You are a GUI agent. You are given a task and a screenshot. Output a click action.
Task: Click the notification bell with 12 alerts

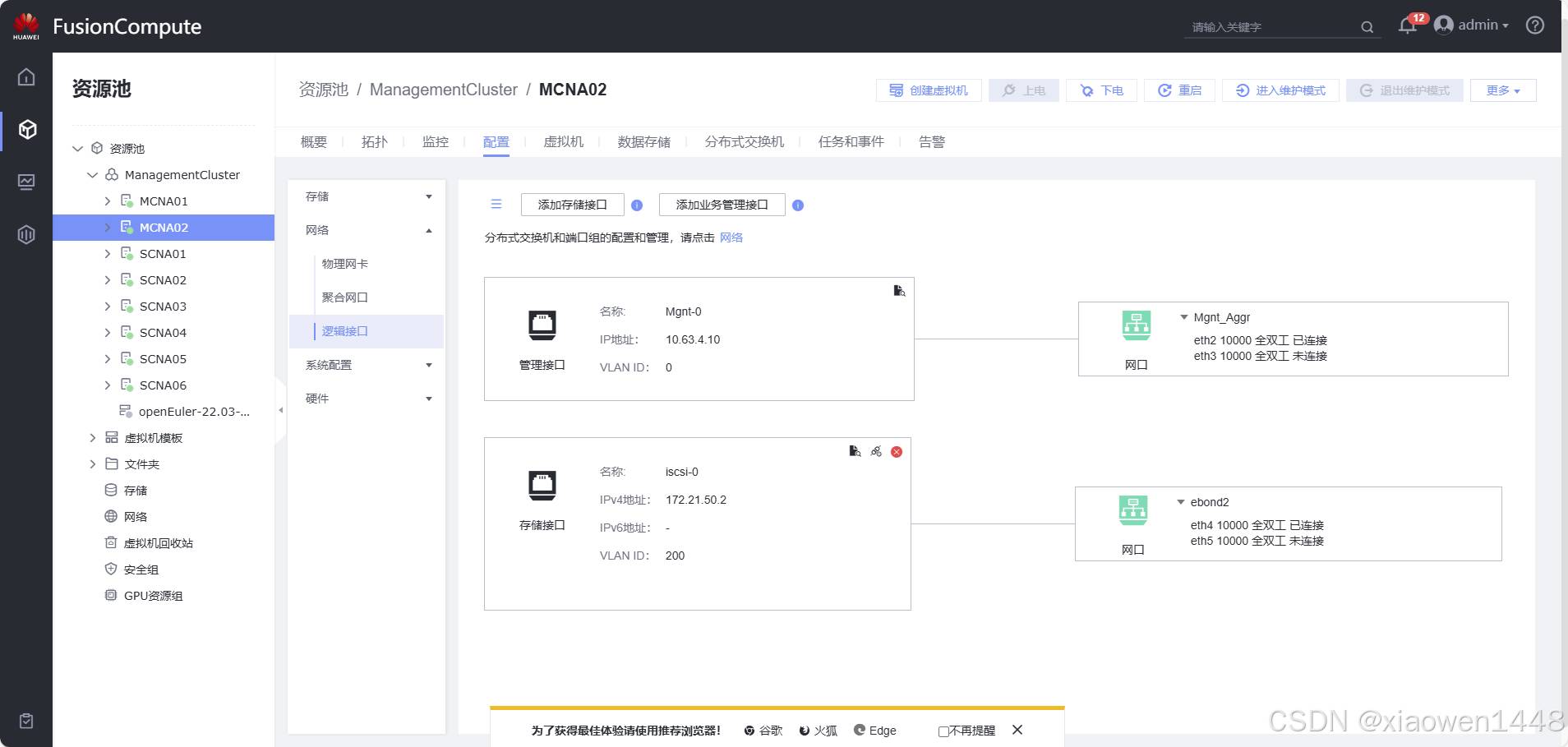(1407, 26)
